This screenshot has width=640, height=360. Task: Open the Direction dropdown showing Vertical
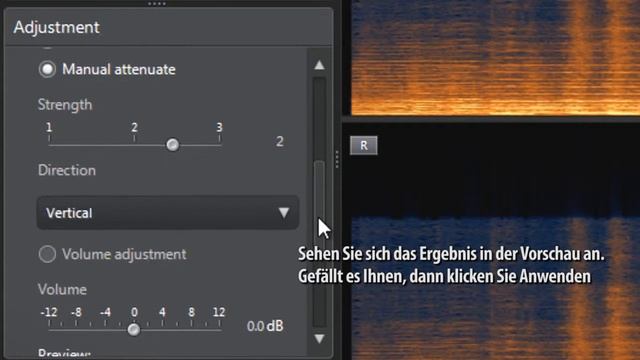point(168,213)
